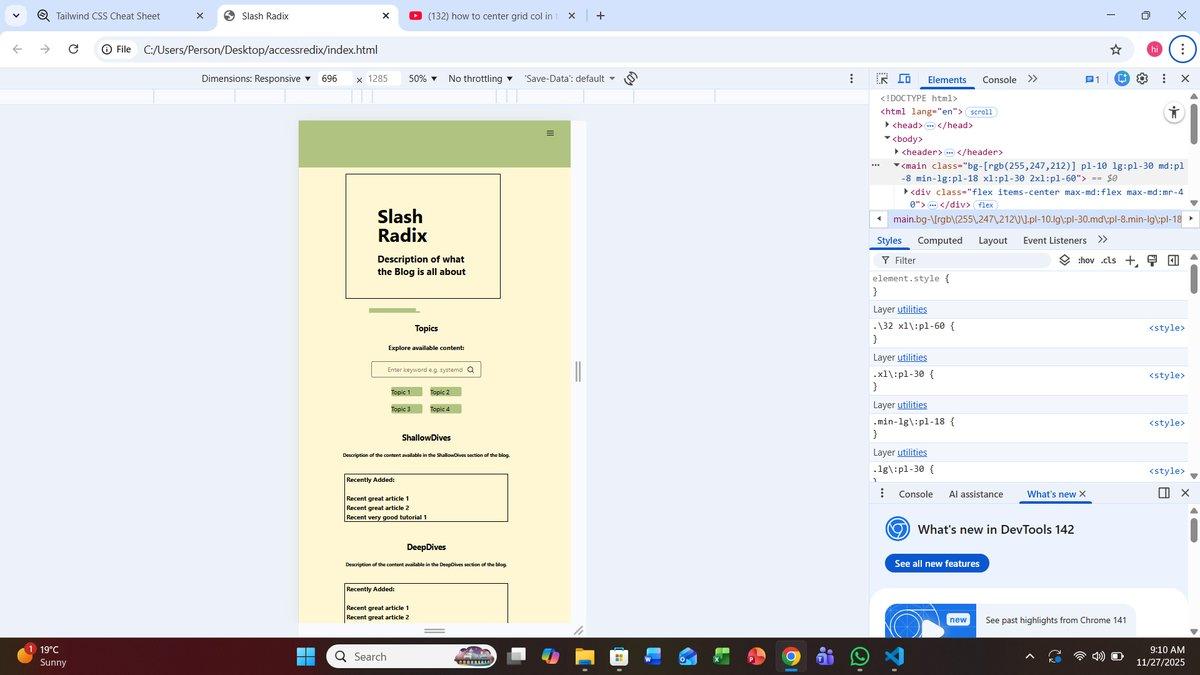Switch to the Tailwind CSS Cheat Sheet tab
1200x675 pixels.
120,16
